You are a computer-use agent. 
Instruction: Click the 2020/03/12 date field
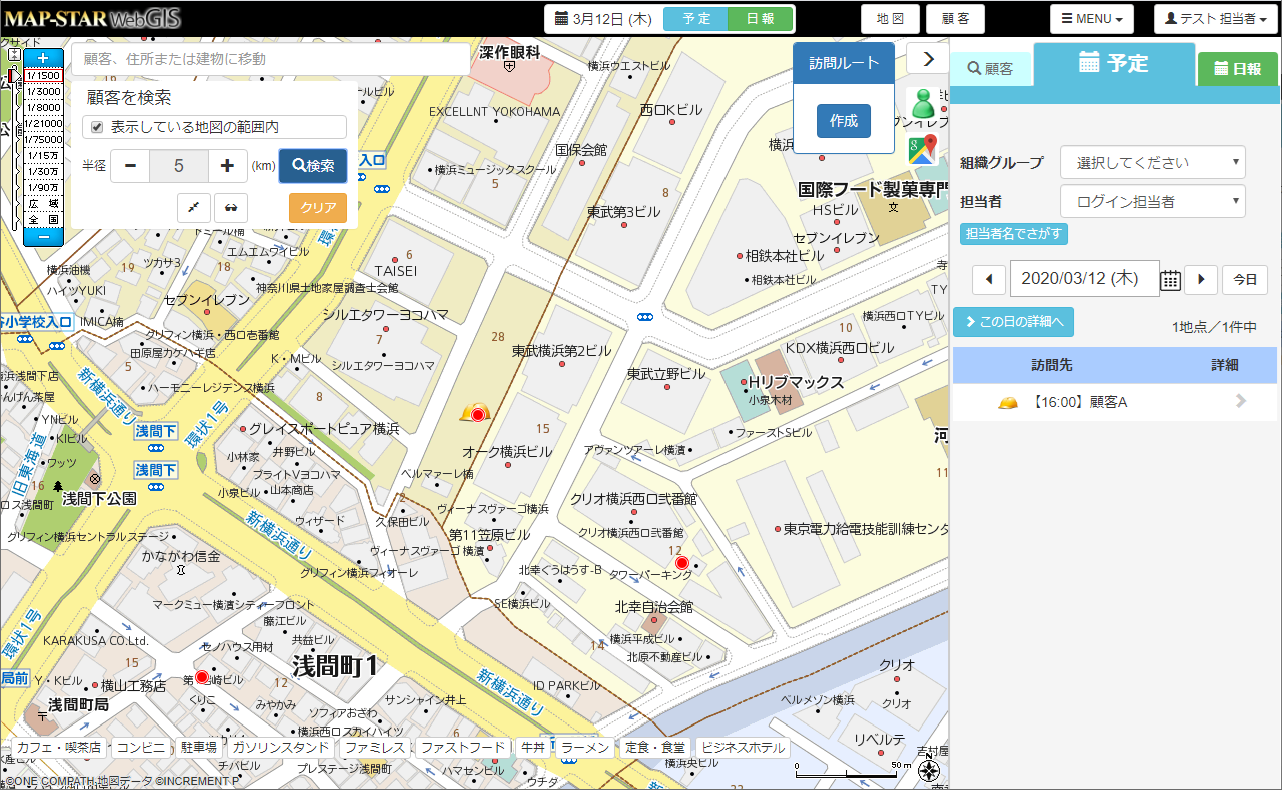tap(1085, 280)
